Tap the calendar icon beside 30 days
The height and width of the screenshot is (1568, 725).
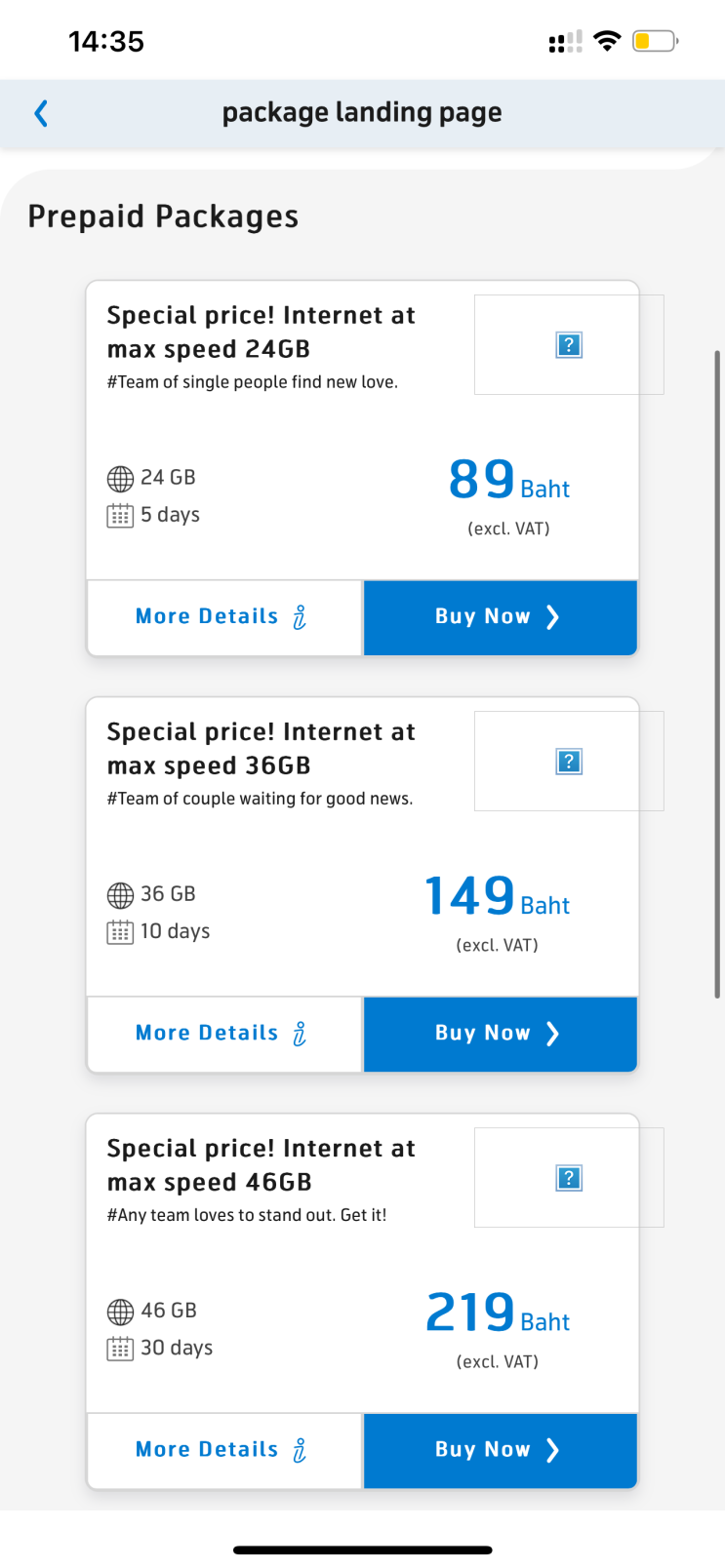(x=120, y=1349)
